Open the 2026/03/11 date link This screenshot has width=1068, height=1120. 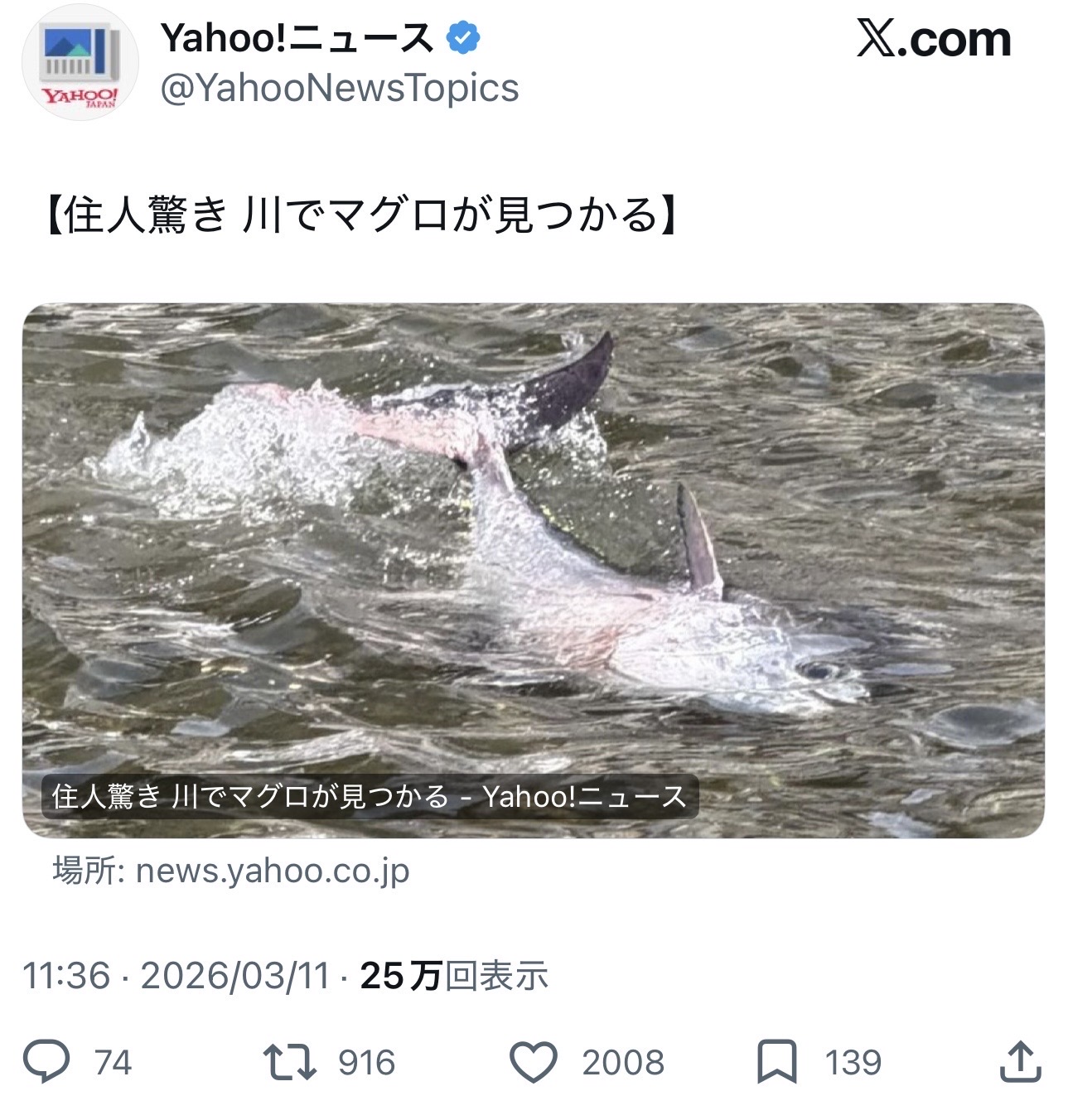point(236,976)
